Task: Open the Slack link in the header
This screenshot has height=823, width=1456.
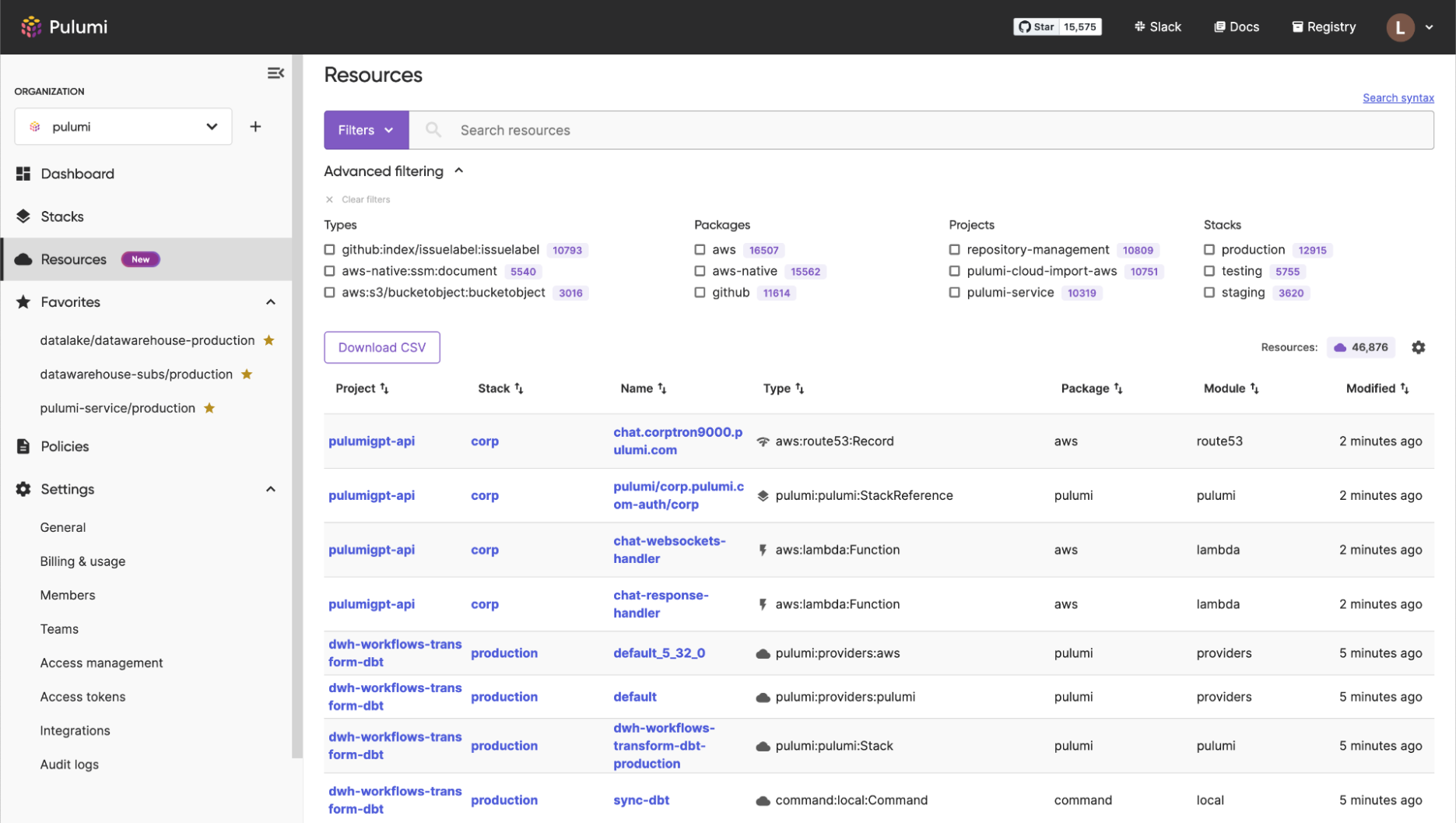Action: [1157, 26]
